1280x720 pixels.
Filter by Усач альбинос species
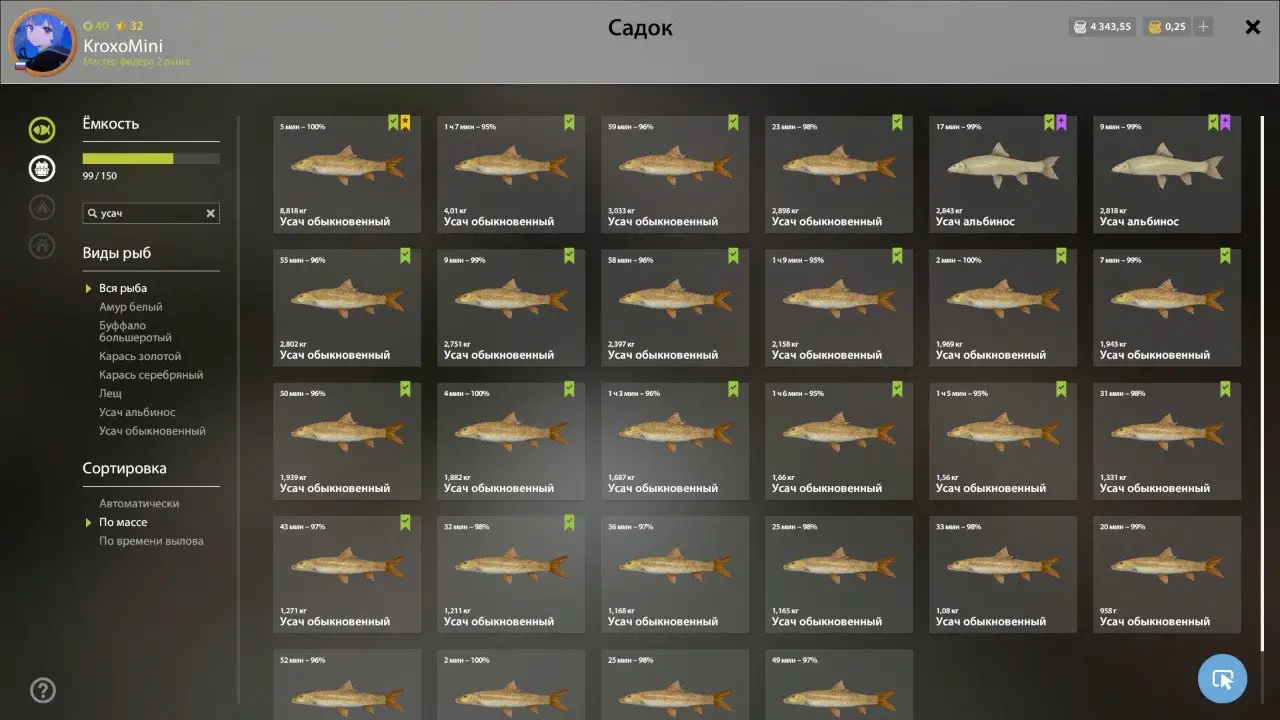point(137,412)
